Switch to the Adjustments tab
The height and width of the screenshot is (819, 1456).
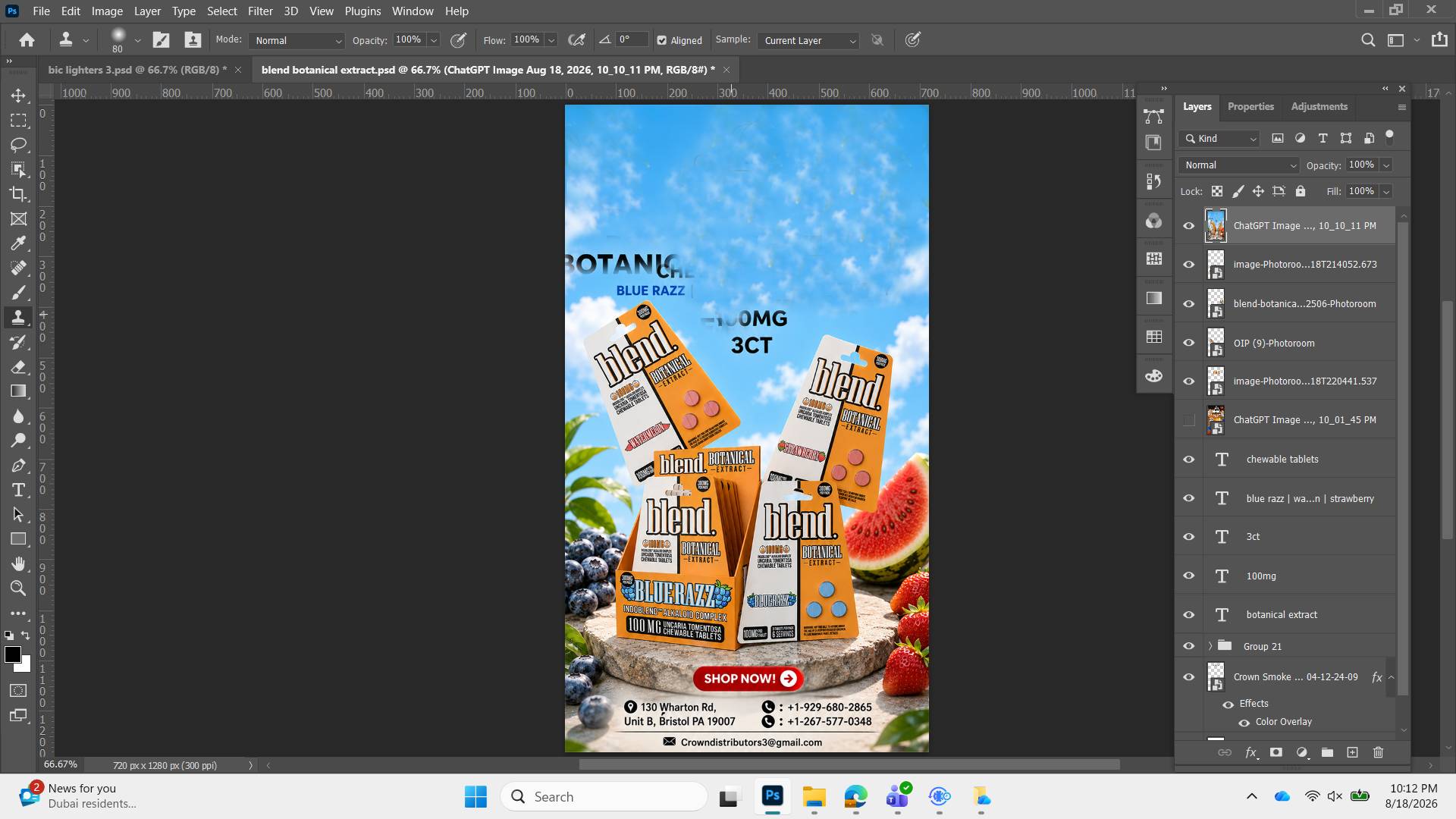1319,107
